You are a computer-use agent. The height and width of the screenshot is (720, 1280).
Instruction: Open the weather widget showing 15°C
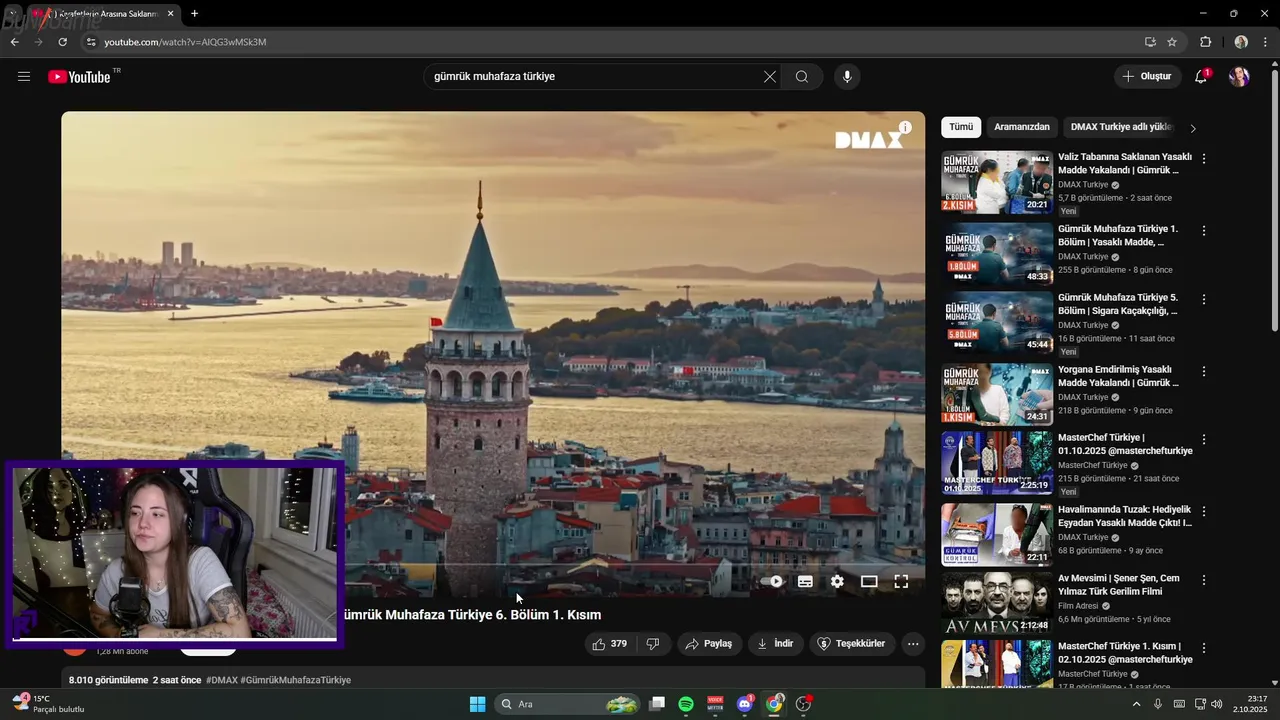[x=48, y=704]
